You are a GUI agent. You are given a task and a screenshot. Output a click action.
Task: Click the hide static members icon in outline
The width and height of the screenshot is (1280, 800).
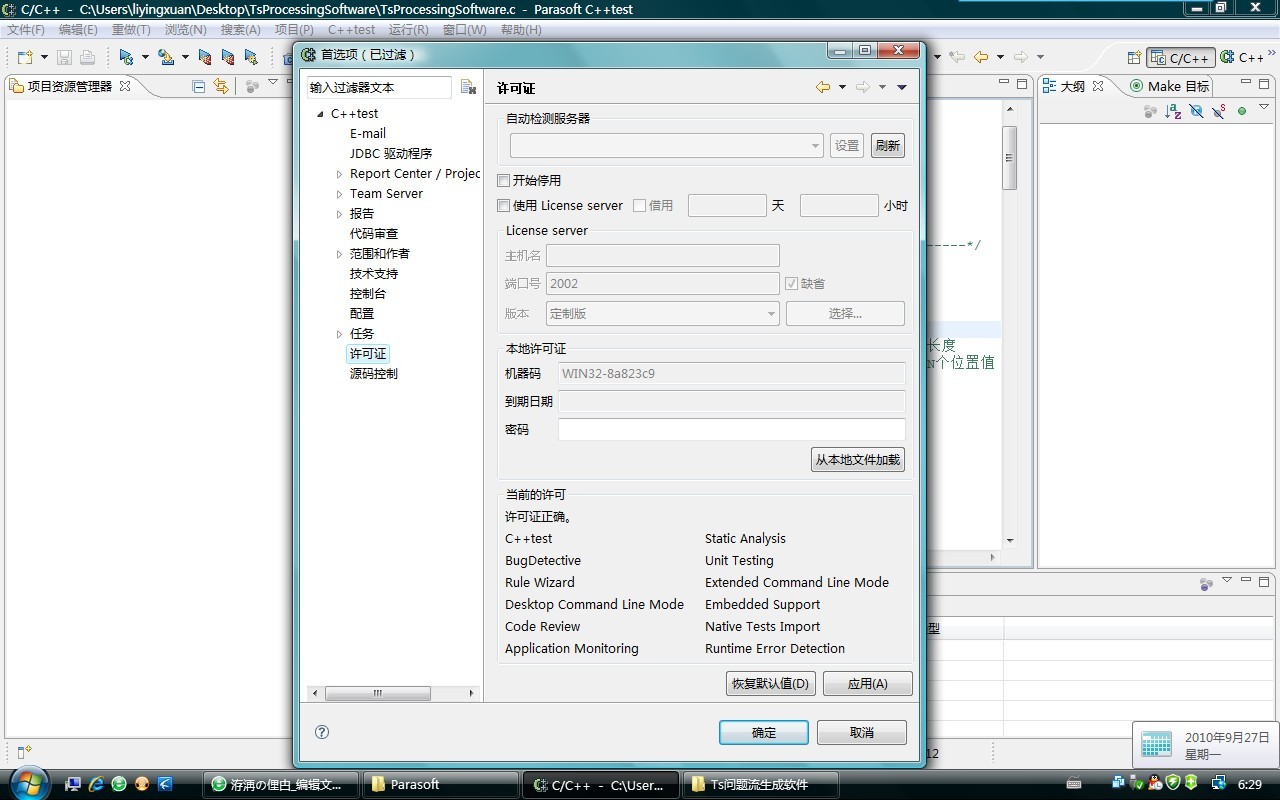pyautogui.click(x=1218, y=111)
